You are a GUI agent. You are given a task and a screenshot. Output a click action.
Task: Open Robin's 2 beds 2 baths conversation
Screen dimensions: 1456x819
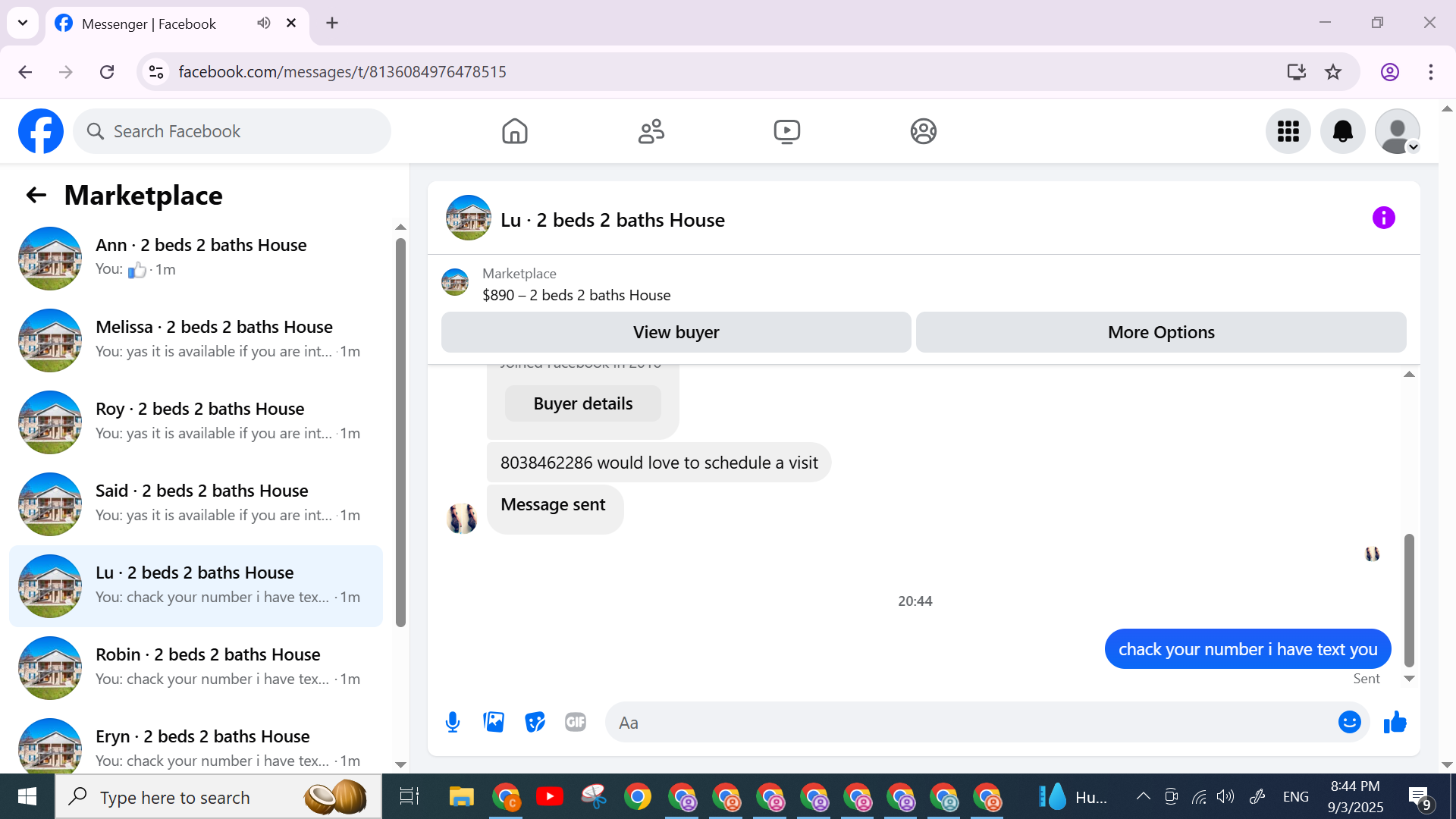point(196,667)
